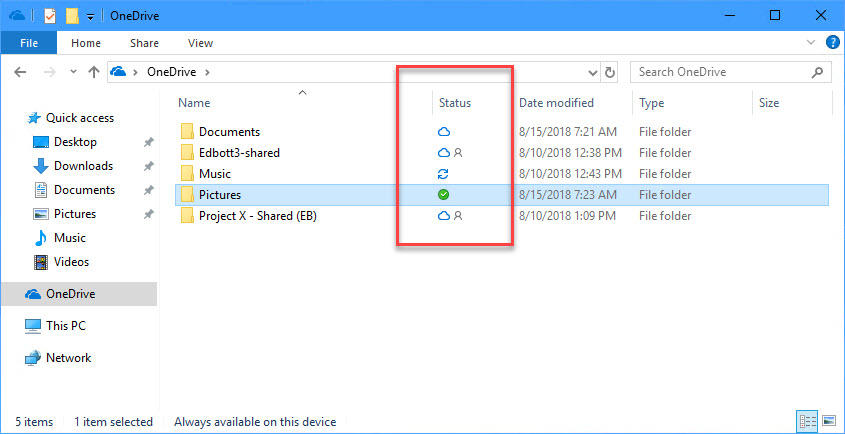The height and width of the screenshot is (434, 845).
Task: Open the recent locations dropdown arrow
Action: pos(74,72)
